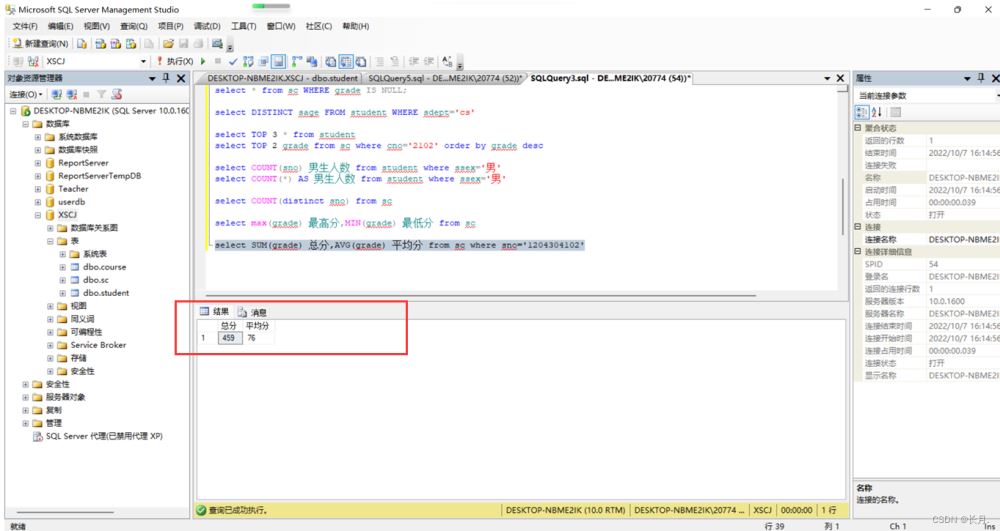Click the open file folder icon in toolbar
Screen dimensions: 1000x531
coord(169,44)
